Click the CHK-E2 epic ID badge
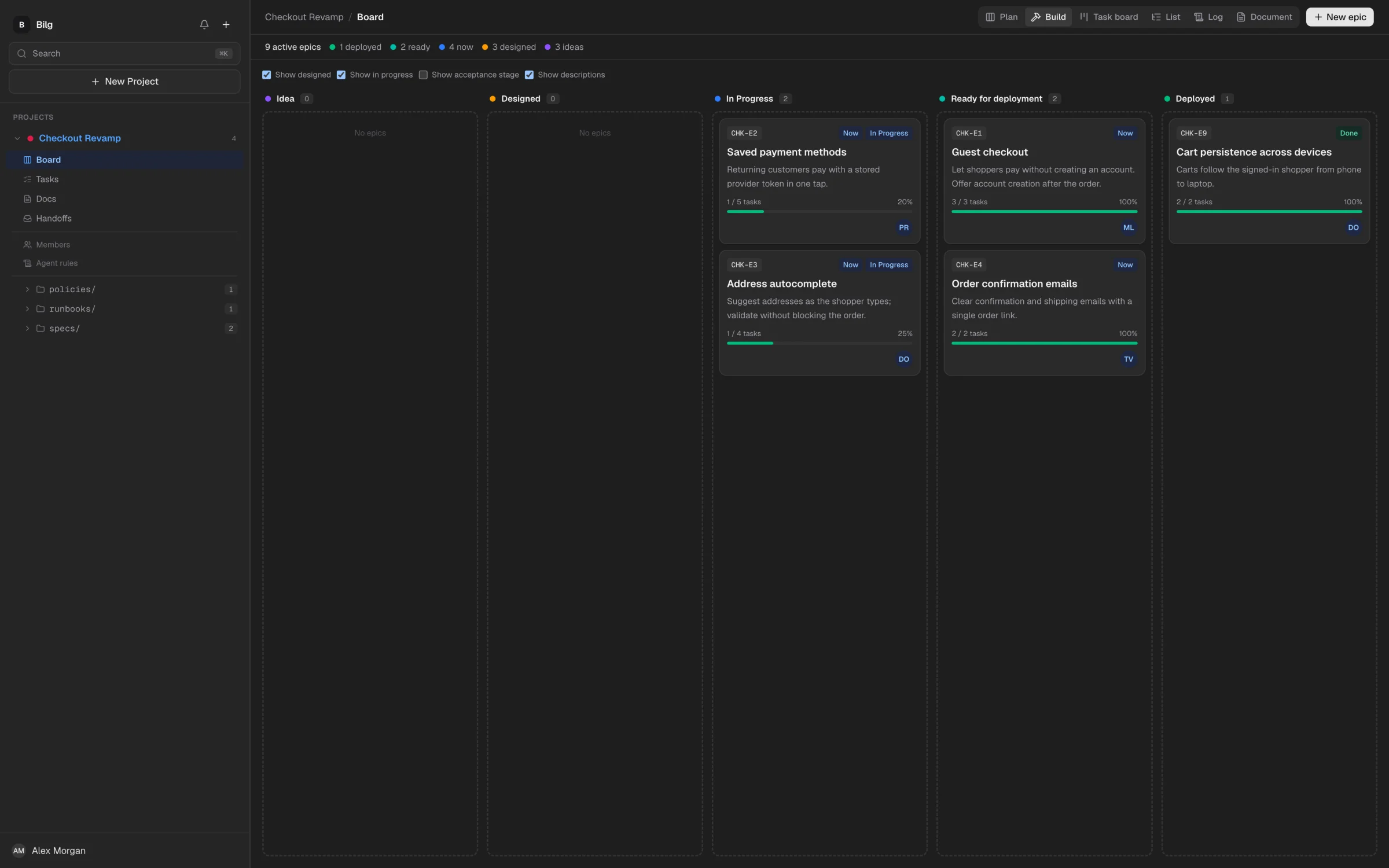 tap(744, 133)
